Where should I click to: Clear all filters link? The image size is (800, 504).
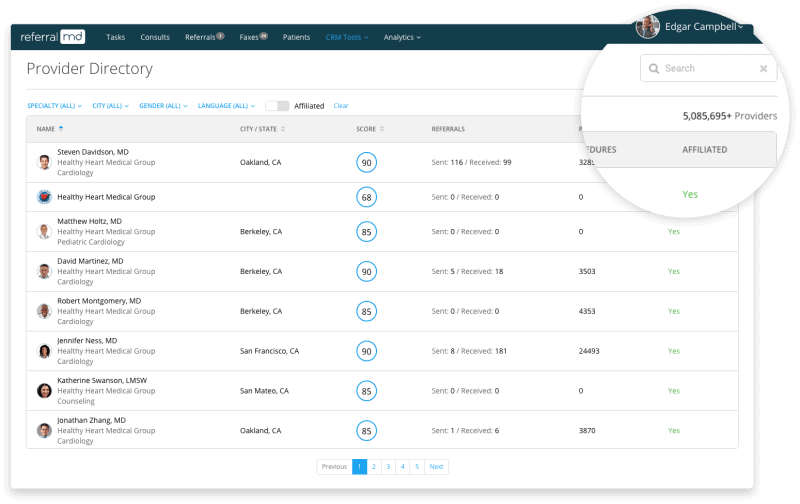pyautogui.click(x=341, y=106)
